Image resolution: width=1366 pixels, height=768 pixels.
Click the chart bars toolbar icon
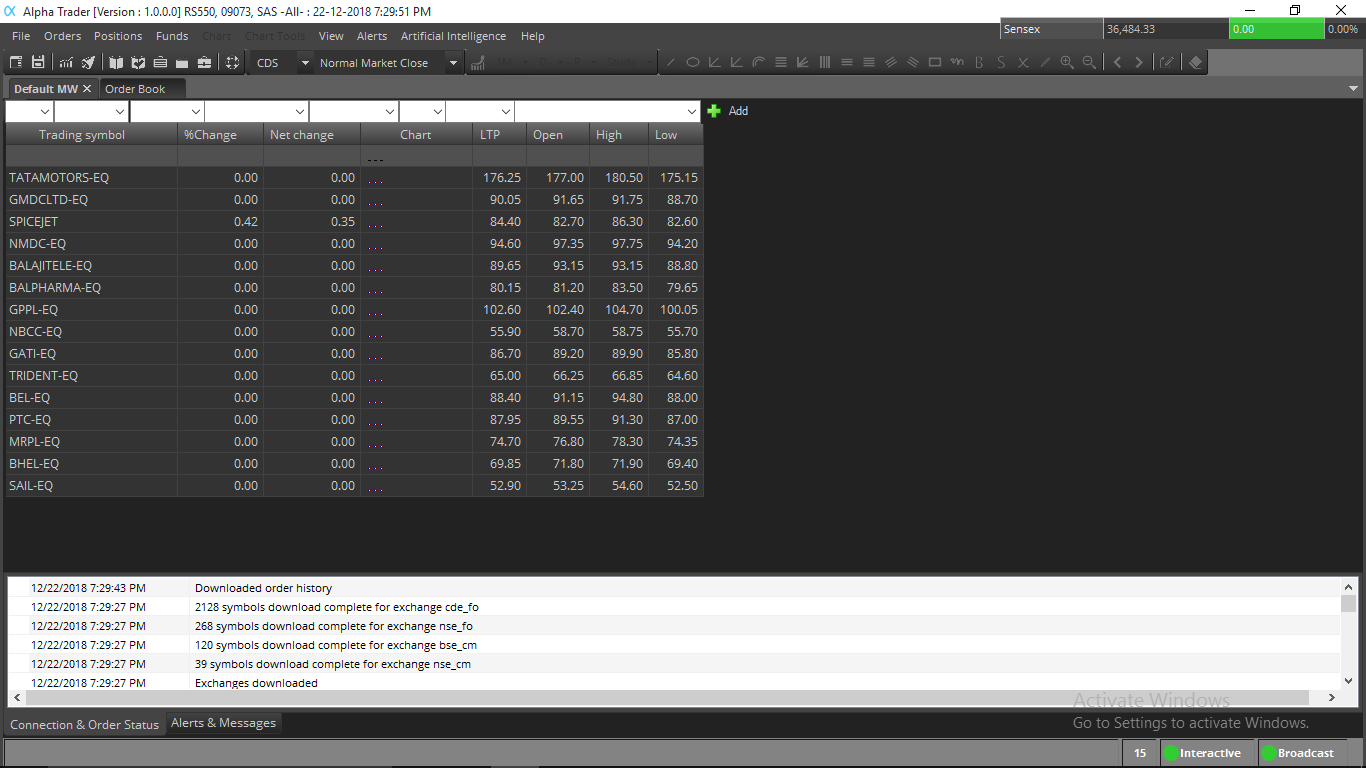[66, 62]
